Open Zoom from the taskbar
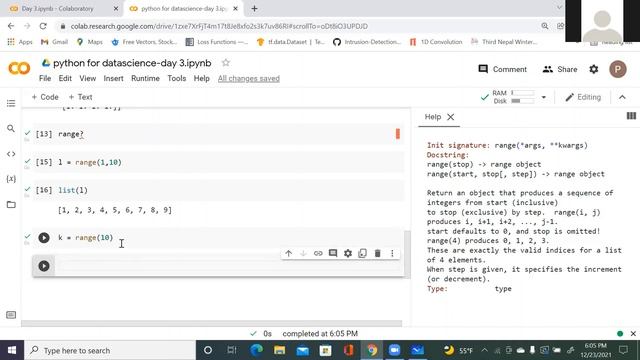This screenshot has width=640, height=360. (395, 350)
